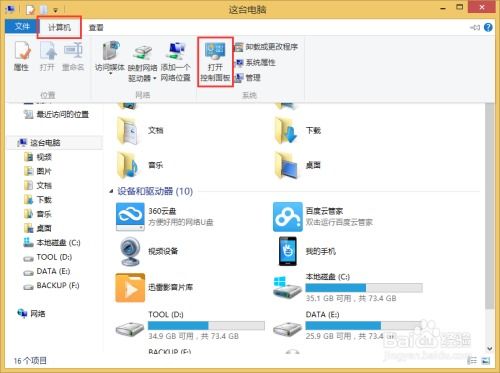
Task: Click the 本地磁盘 (C:) usage bar
Action: (x=364, y=288)
